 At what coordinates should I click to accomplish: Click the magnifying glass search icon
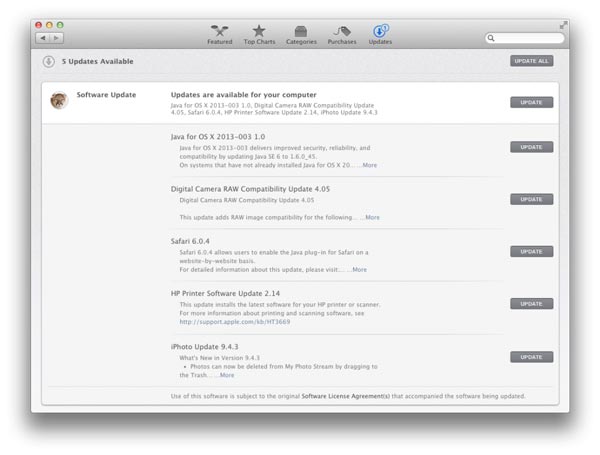(x=491, y=38)
